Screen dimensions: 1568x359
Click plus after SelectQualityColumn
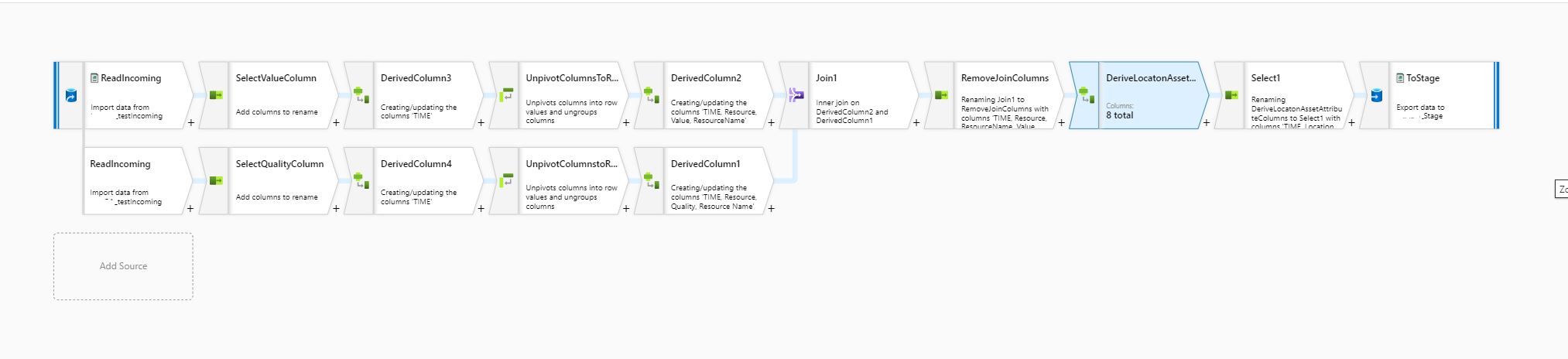[x=336, y=208]
